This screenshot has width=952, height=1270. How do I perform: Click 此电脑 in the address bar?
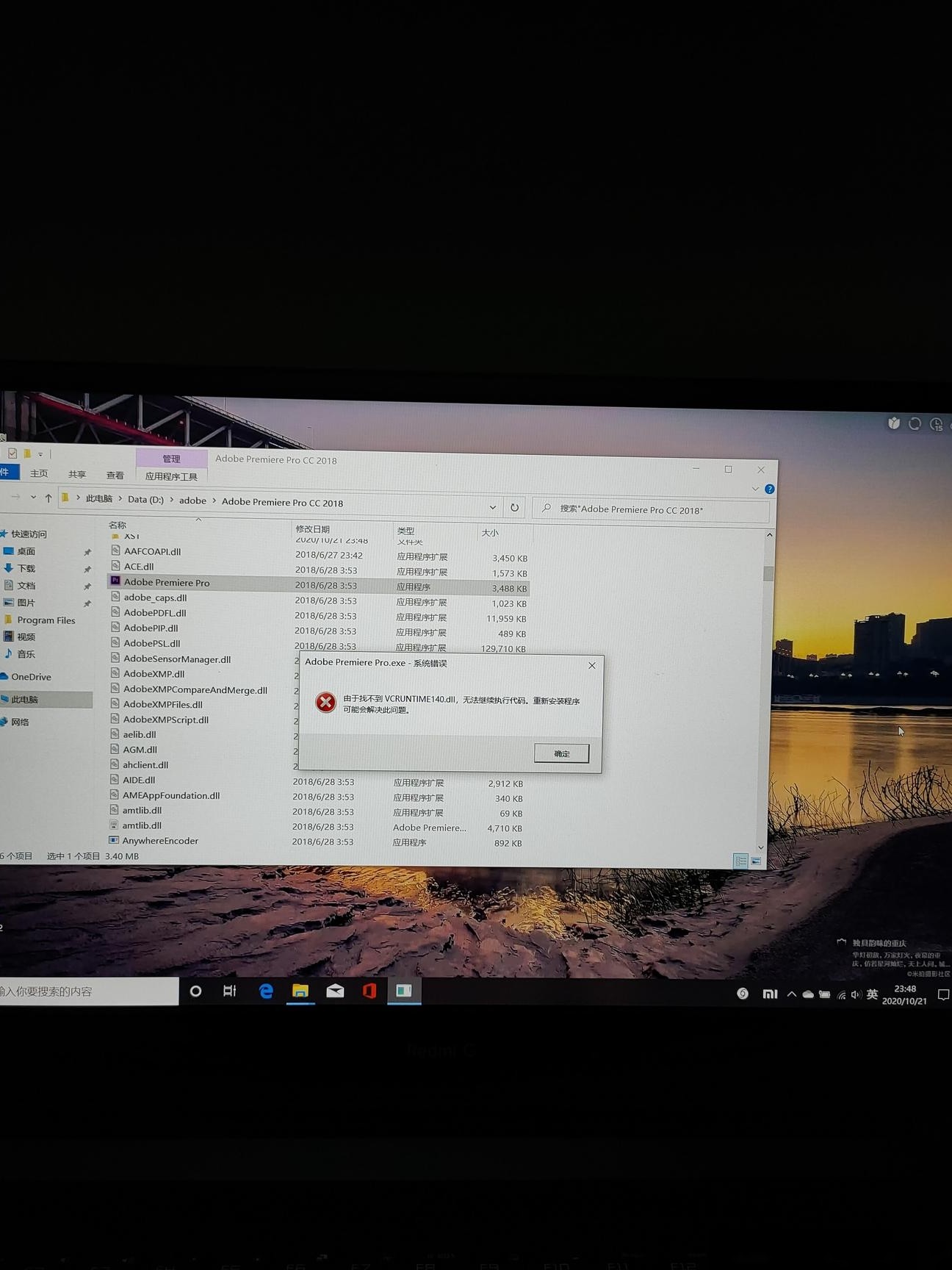(x=99, y=498)
